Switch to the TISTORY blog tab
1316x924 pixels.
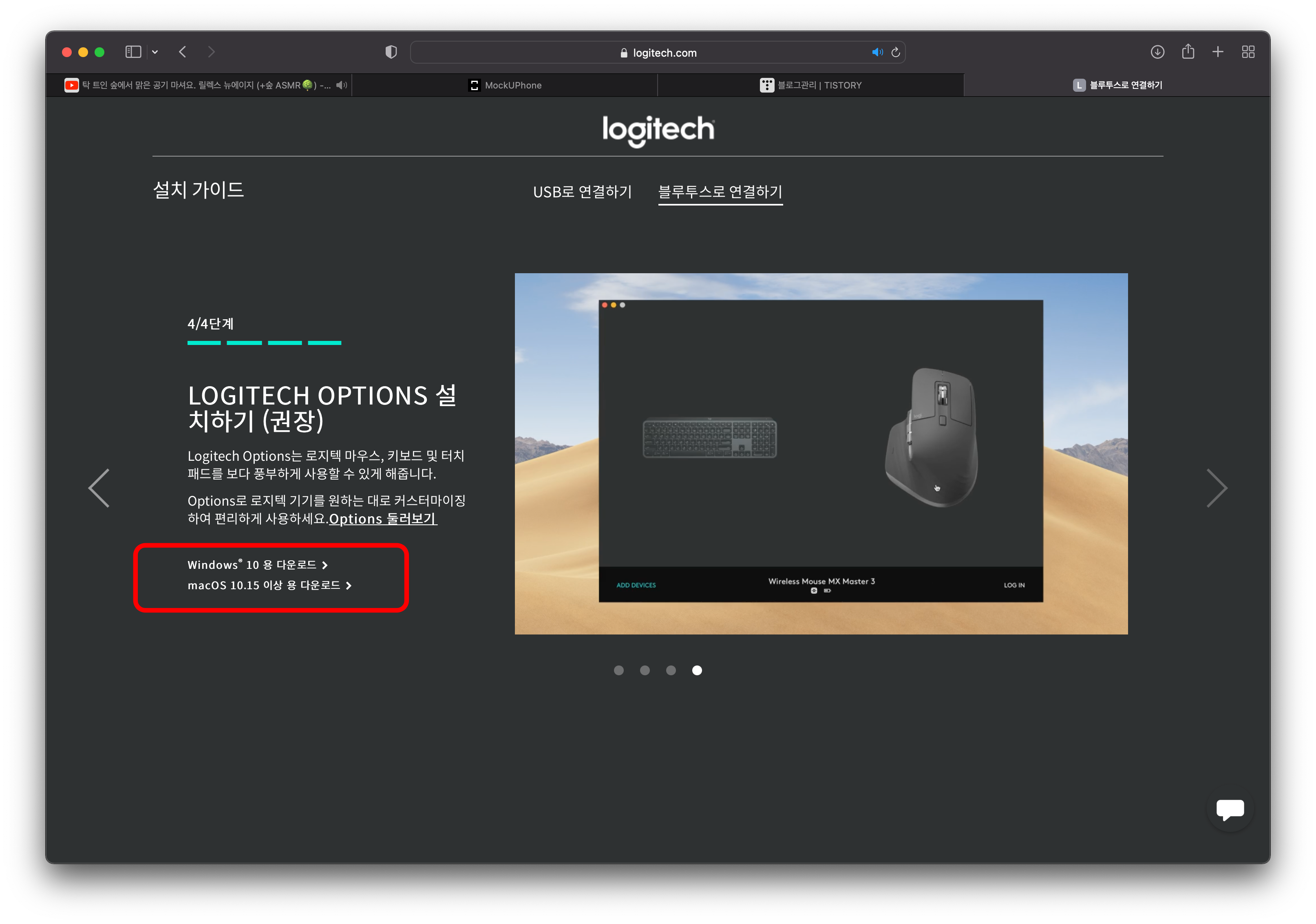pyautogui.click(x=810, y=85)
